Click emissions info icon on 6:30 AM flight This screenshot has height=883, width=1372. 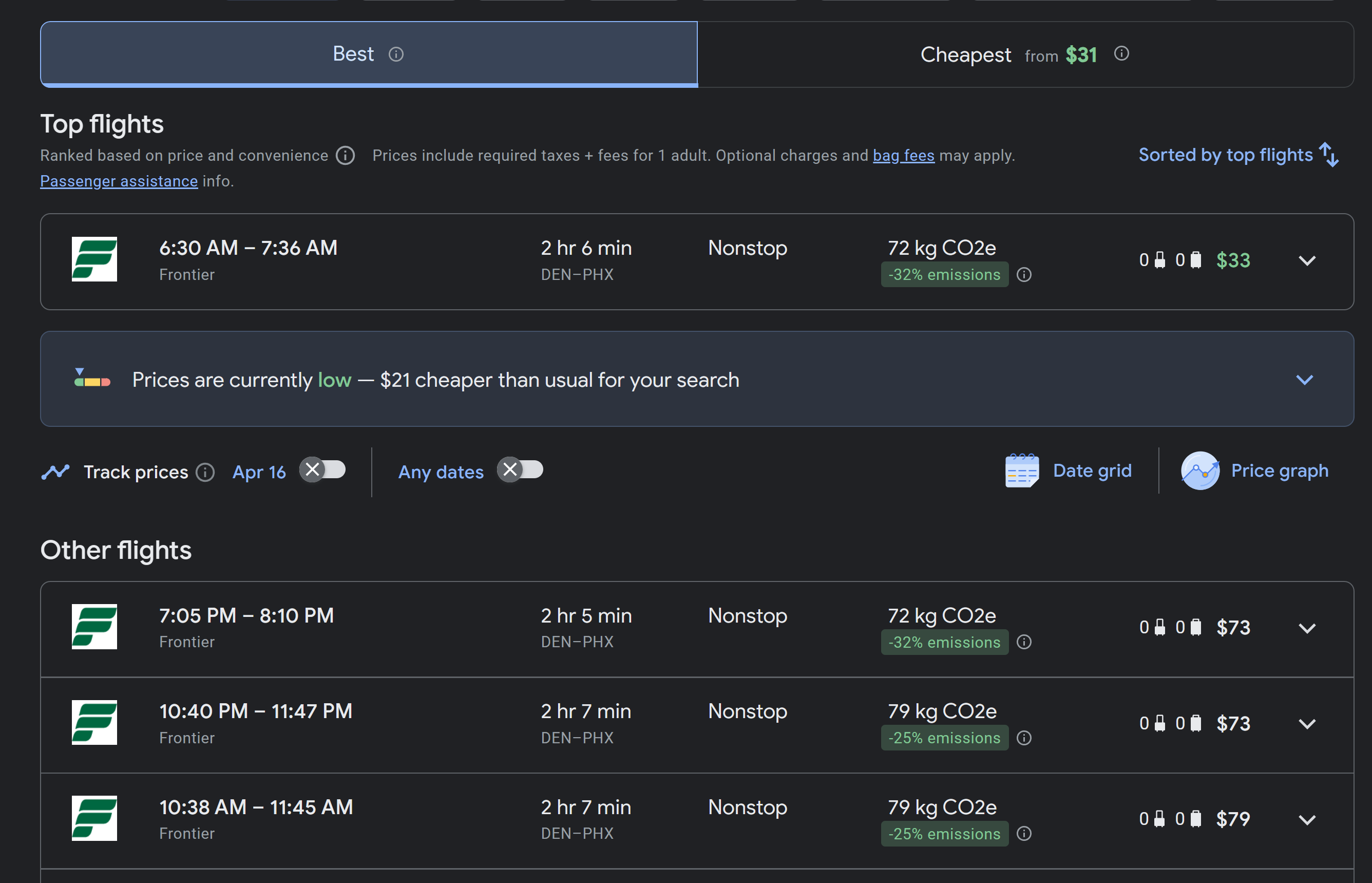pos(1023,275)
